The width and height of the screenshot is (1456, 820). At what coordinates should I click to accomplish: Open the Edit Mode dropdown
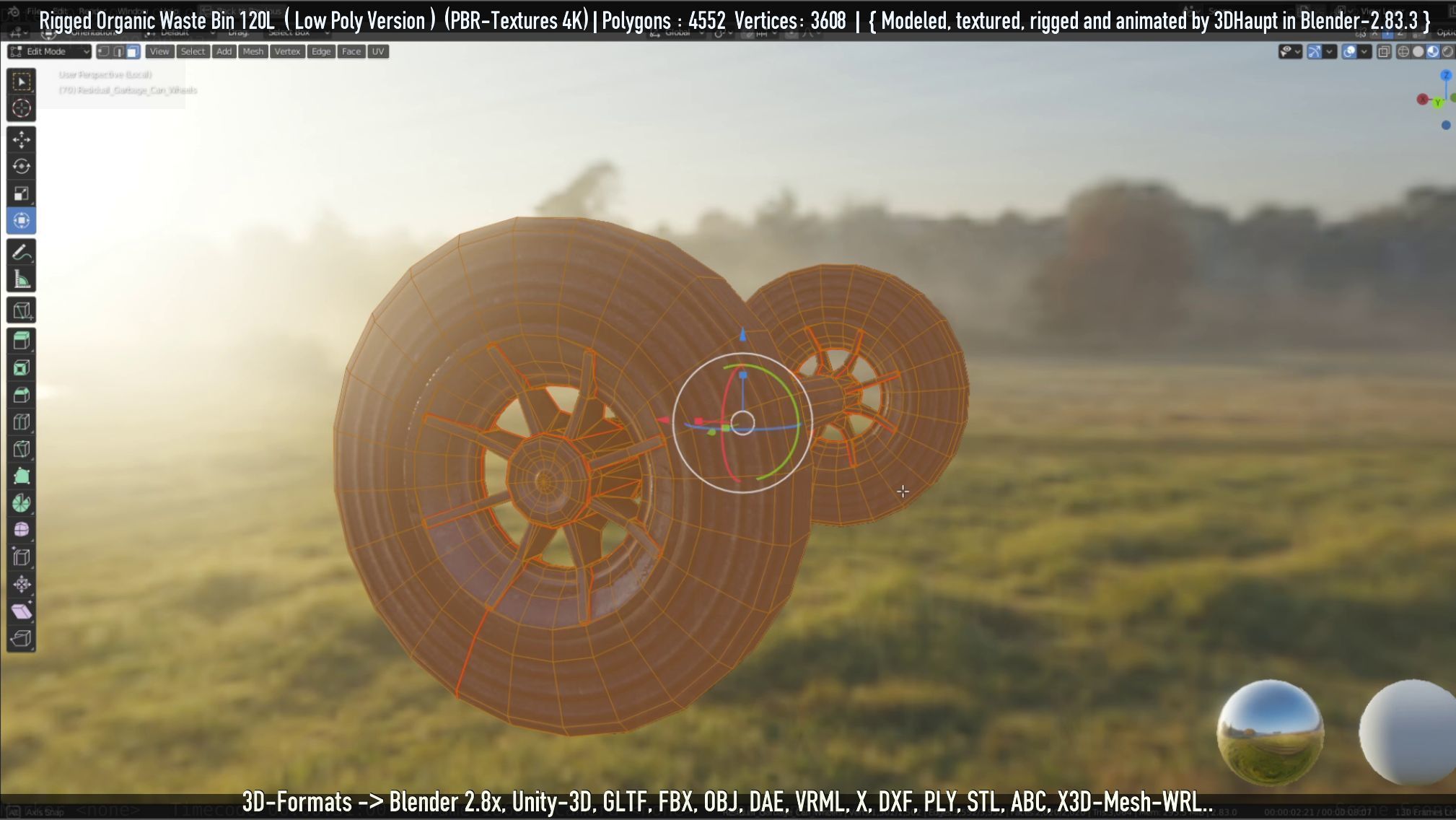50,51
